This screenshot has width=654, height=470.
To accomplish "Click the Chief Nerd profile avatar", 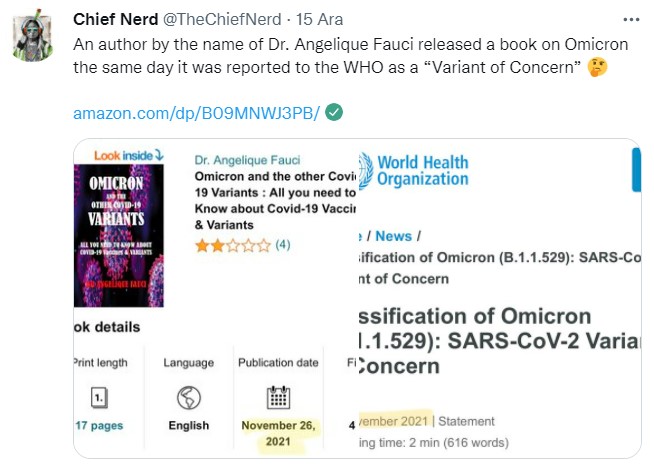I will [37, 39].
